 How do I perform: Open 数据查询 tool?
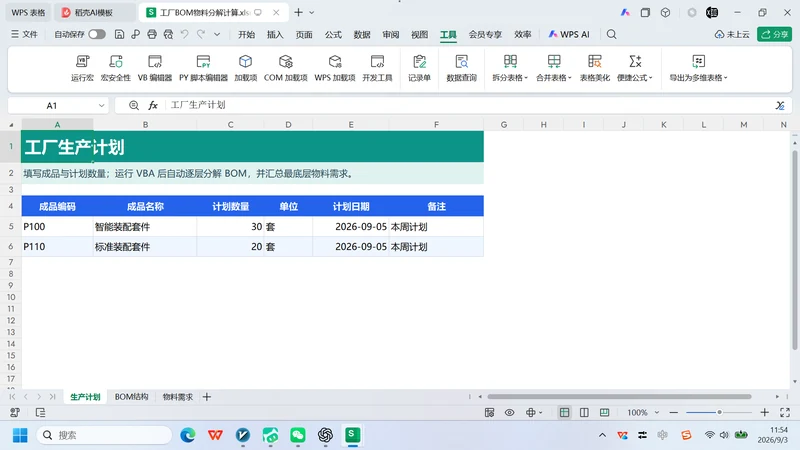coord(461,68)
